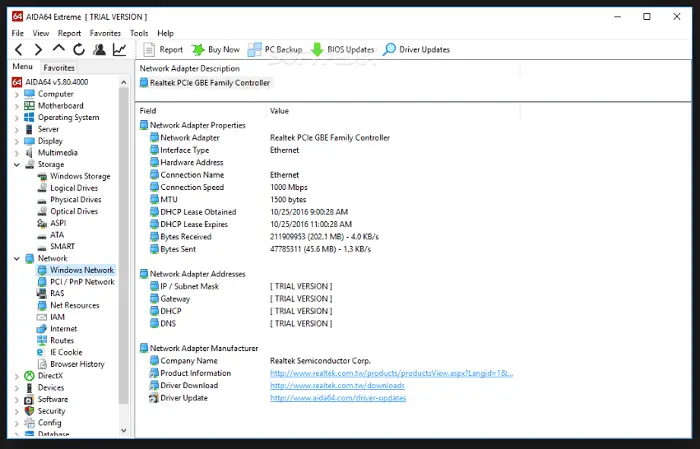The image size is (700, 449).
Task: Expand the Computer tree node
Action: (17, 94)
